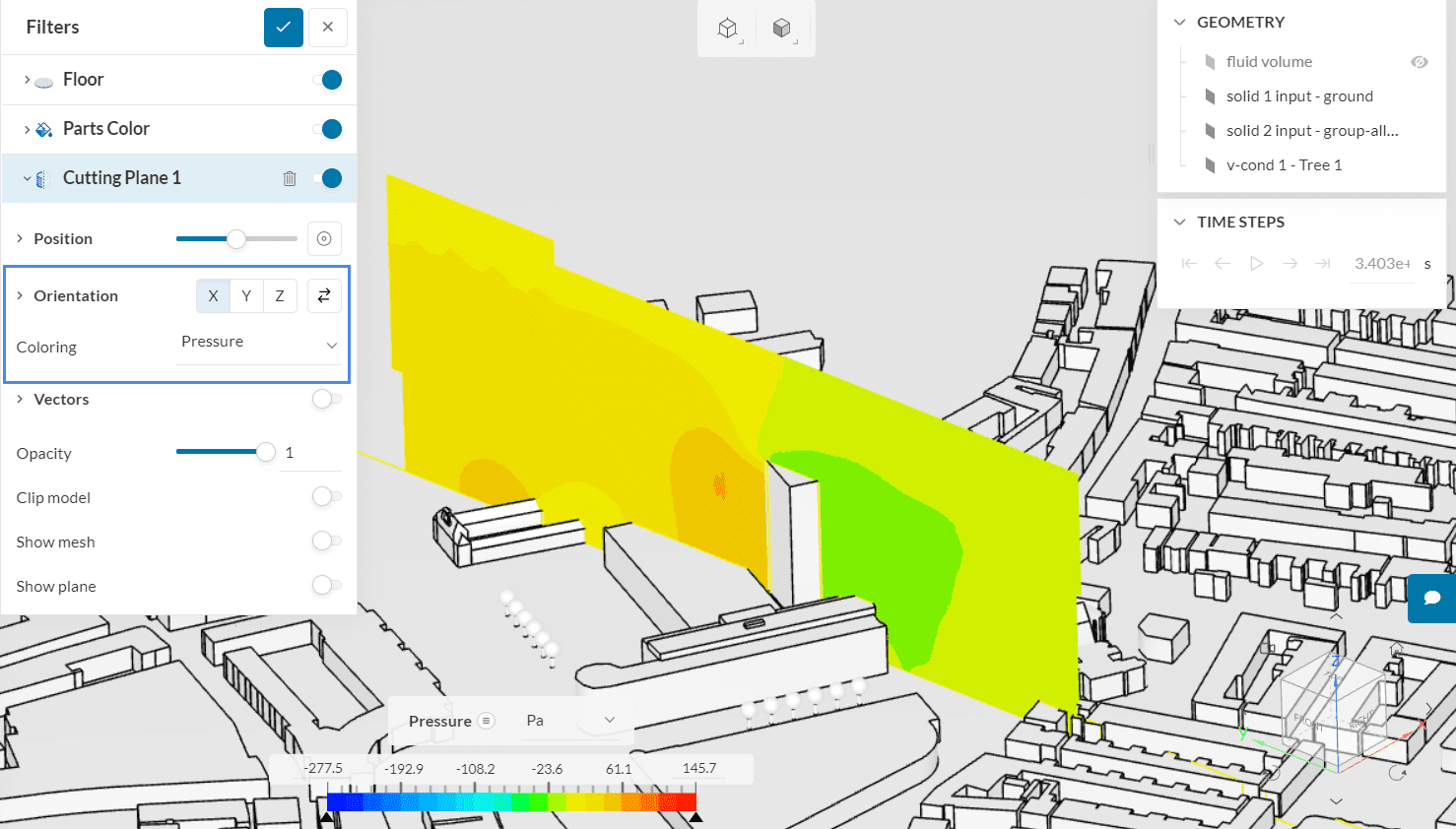1456x829 pixels.
Task: Set orientation to Y axis
Action: pos(246,295)
